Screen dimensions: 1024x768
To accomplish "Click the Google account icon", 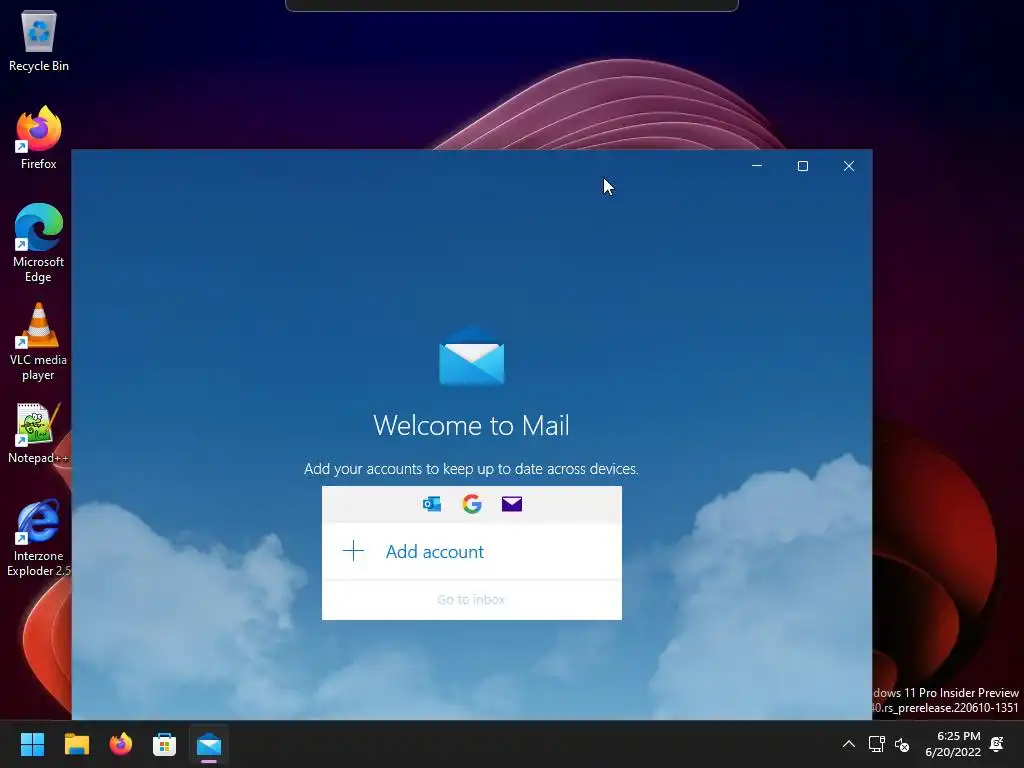I will [x=472, y=504].
